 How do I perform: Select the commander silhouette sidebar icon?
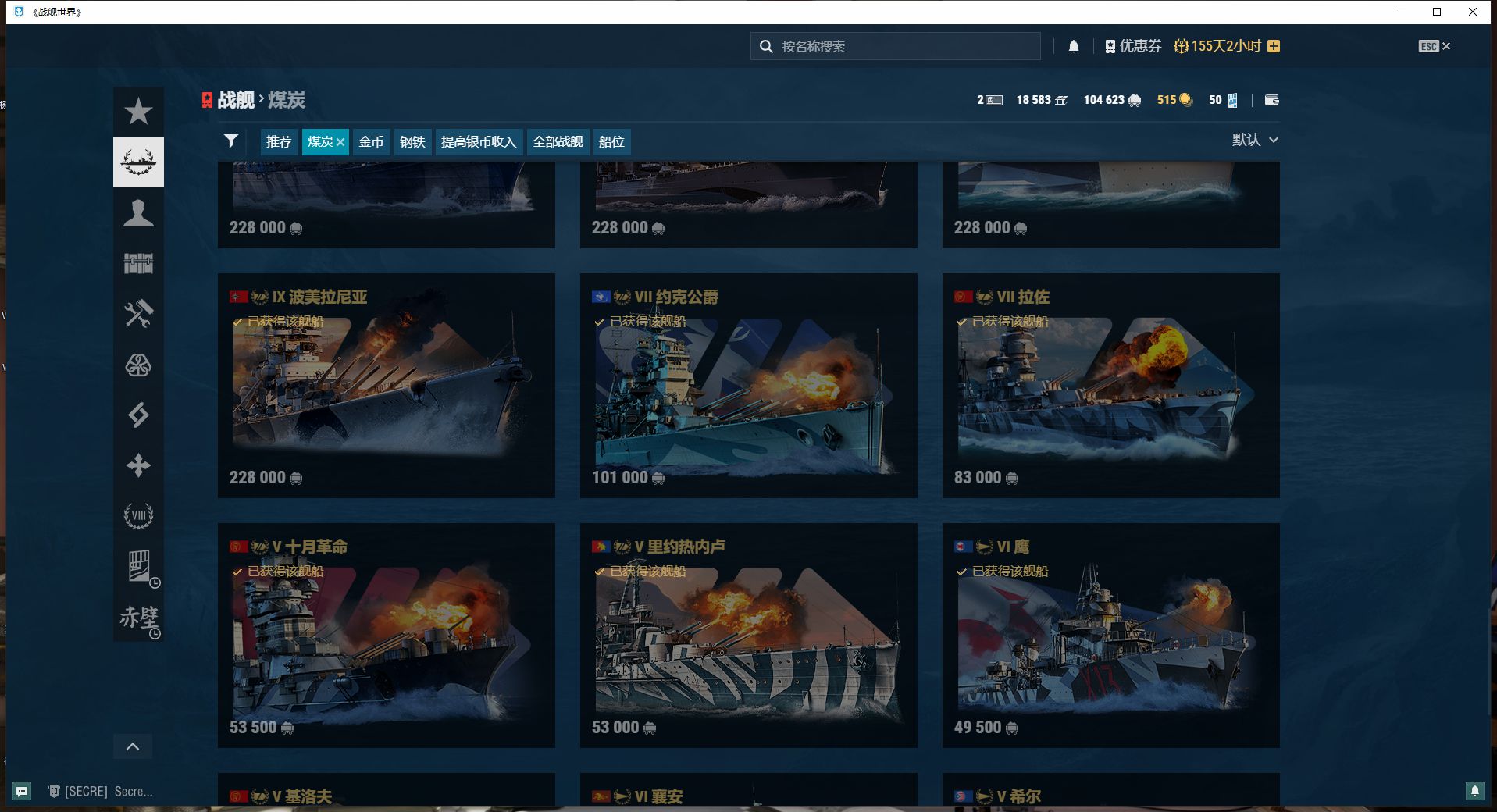click(x=138, y=213)
